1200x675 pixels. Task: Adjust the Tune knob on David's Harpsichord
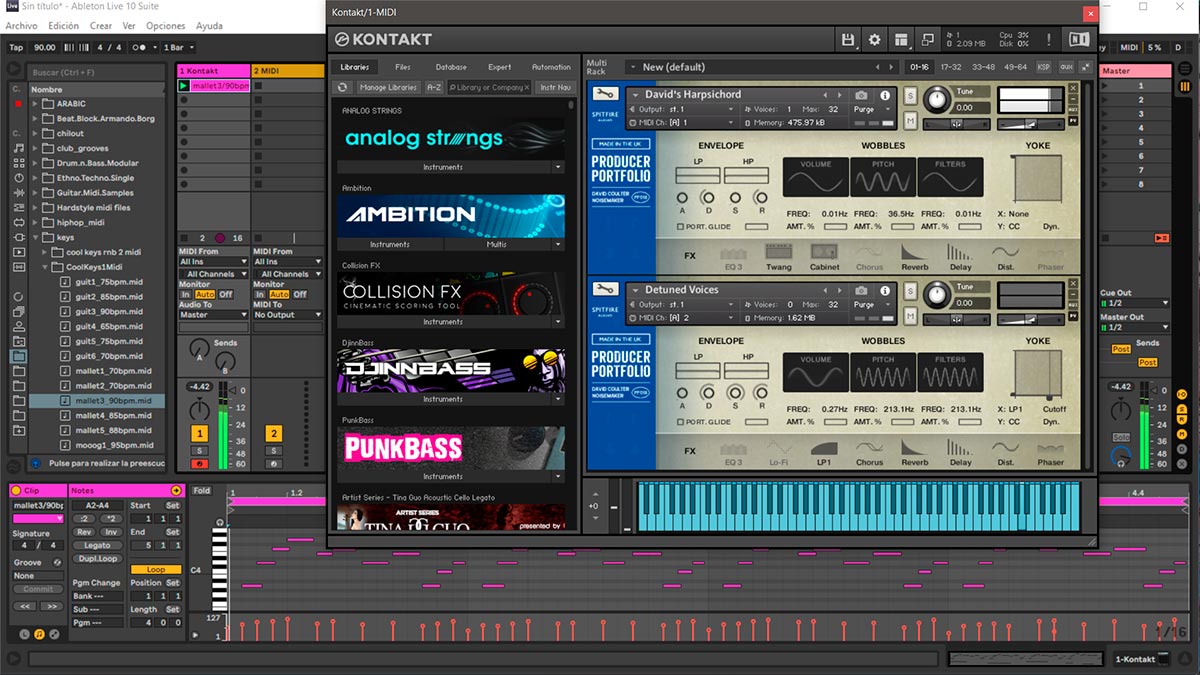(x=937, y=99)
